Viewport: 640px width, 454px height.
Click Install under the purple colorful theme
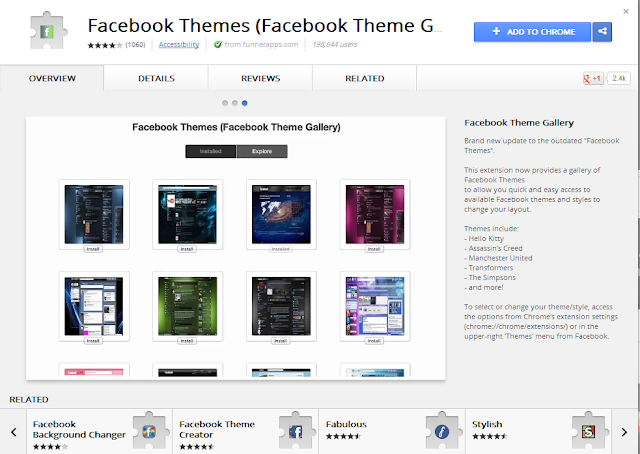(374, 341)
